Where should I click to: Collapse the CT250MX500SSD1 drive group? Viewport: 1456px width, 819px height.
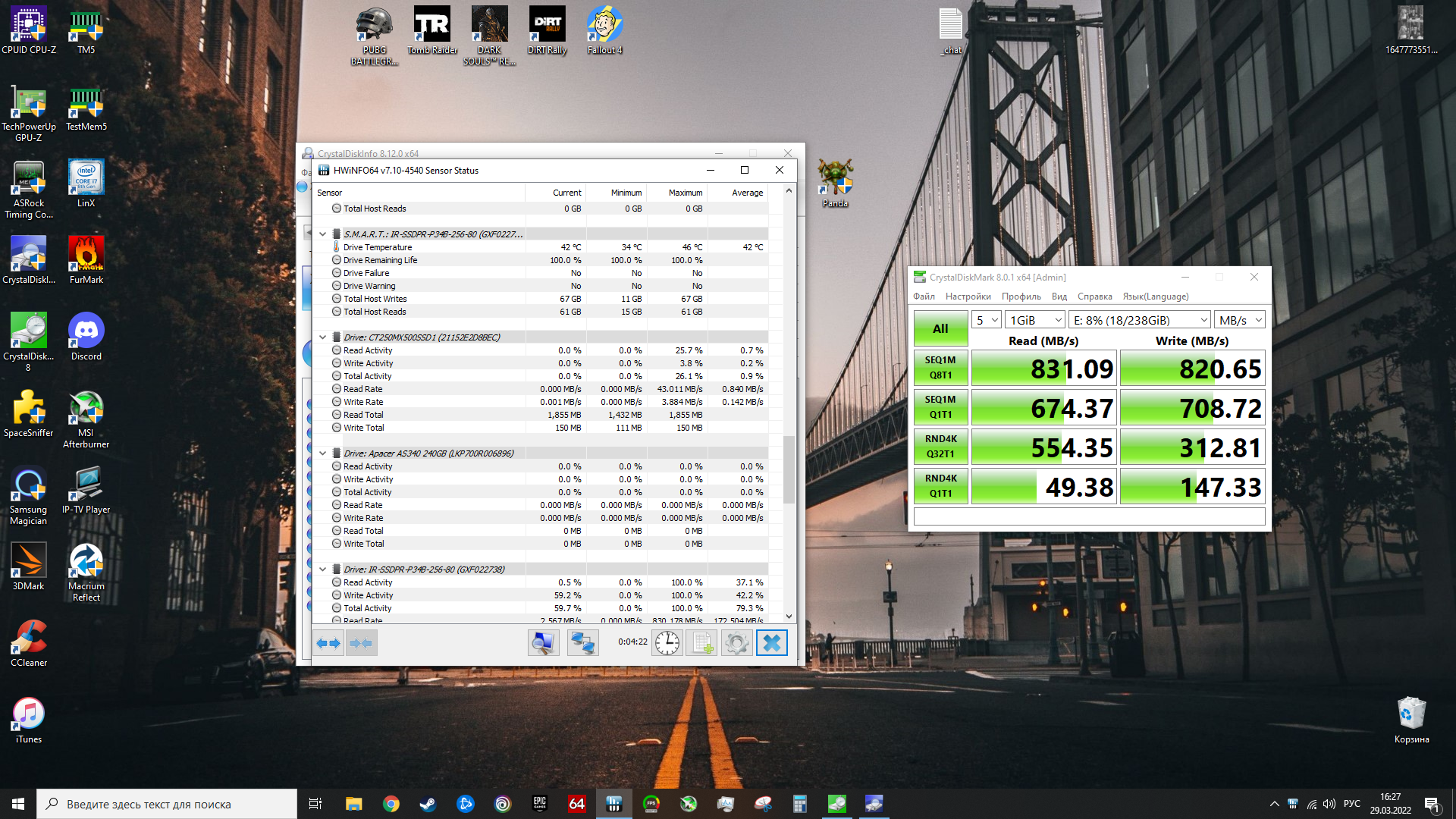click(x=322, y=337)
